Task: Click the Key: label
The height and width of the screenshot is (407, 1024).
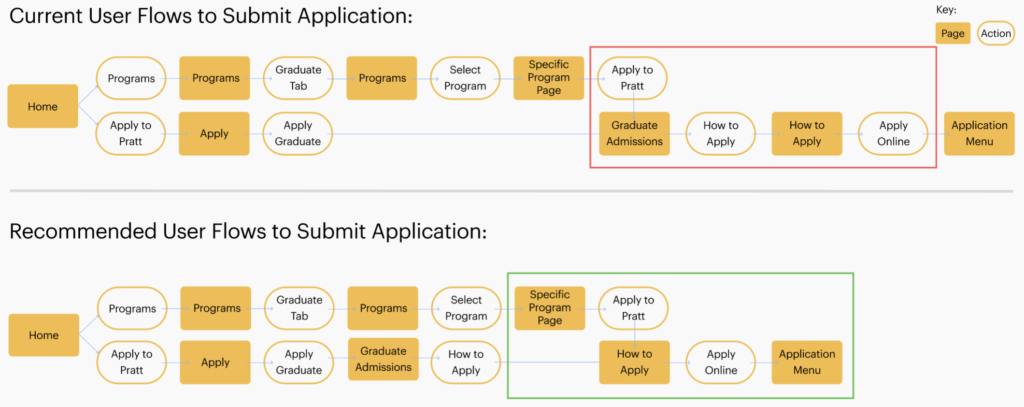Action: tap(946, 9)
